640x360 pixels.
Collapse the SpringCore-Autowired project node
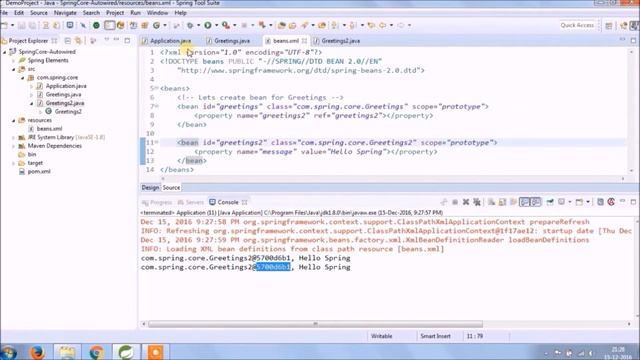[5, 52]
